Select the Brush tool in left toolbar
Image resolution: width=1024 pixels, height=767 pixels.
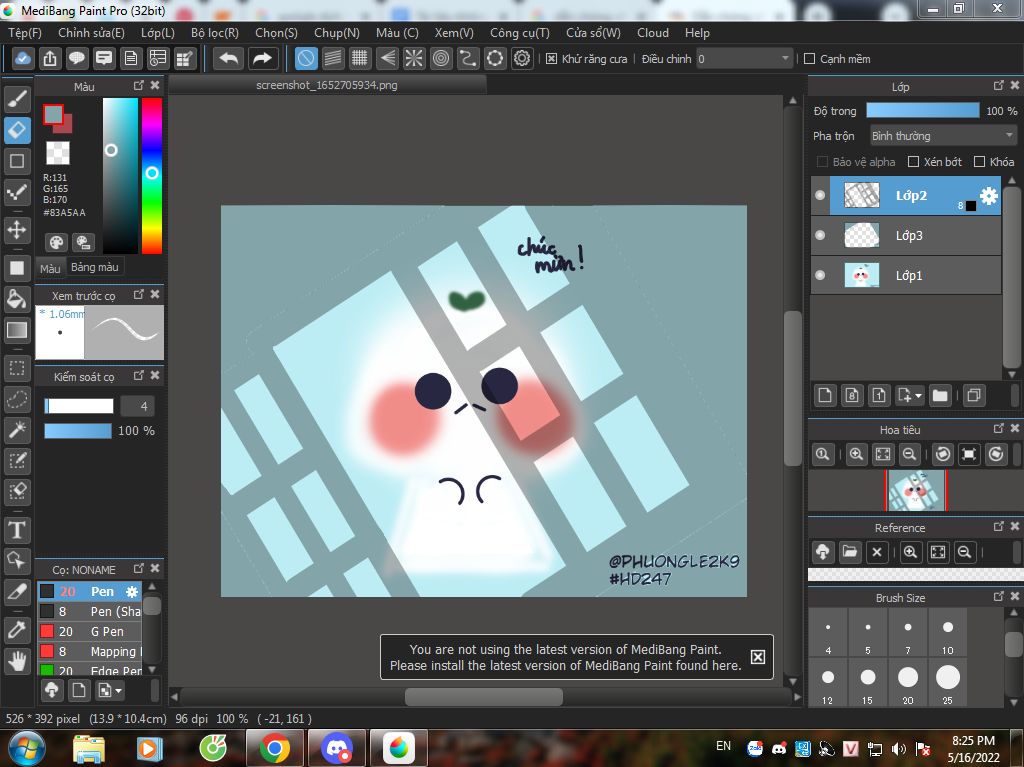click(x=17, y=99)
